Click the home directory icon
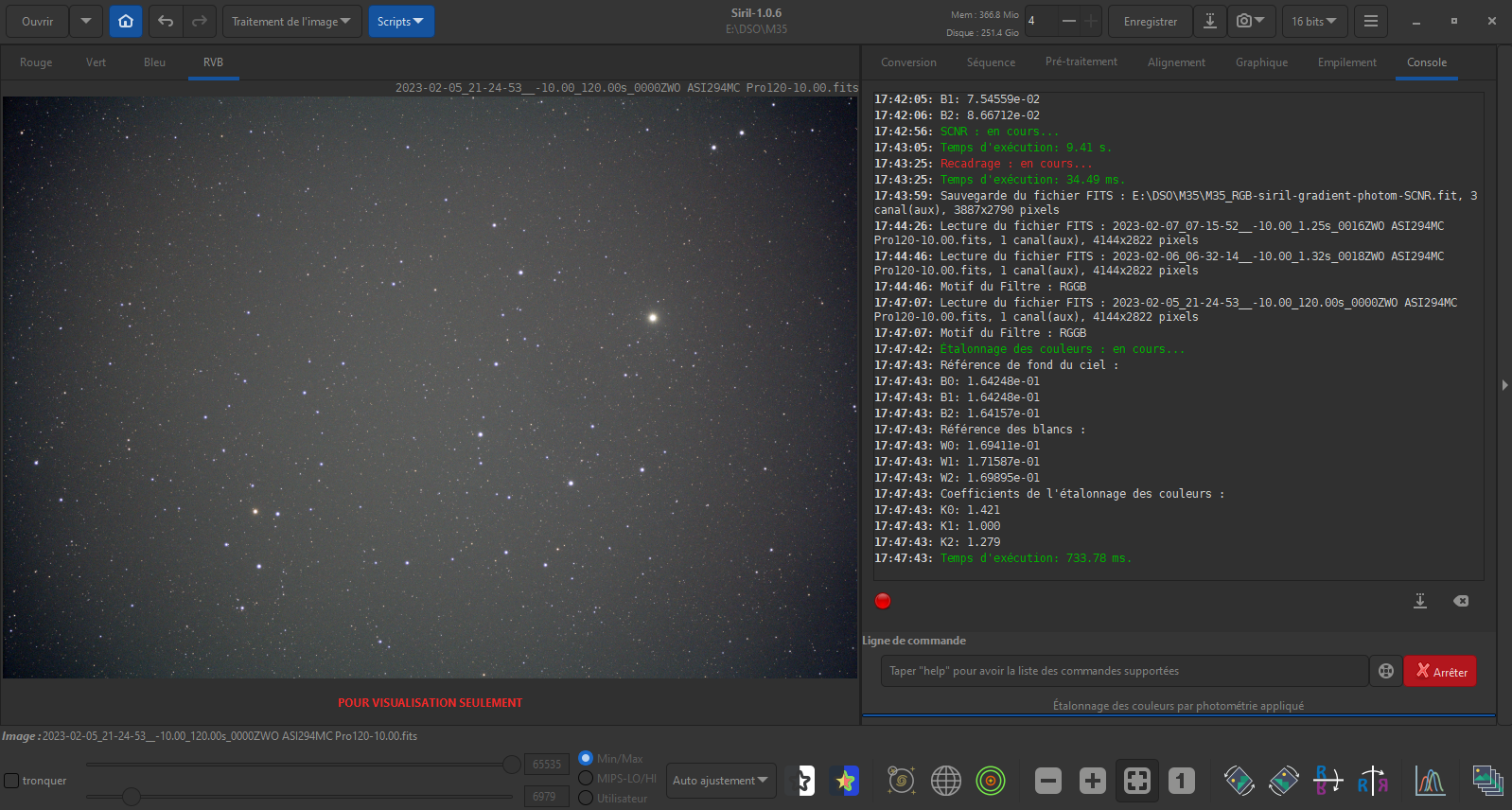 [126, 21]
